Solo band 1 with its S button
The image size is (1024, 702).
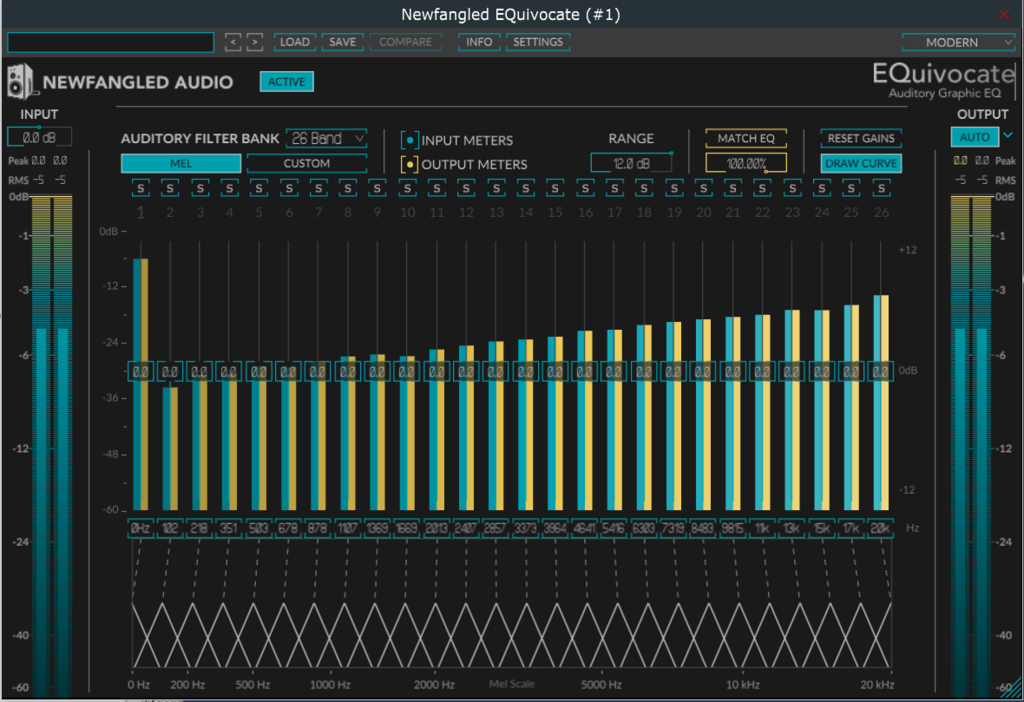coord(140,189)
